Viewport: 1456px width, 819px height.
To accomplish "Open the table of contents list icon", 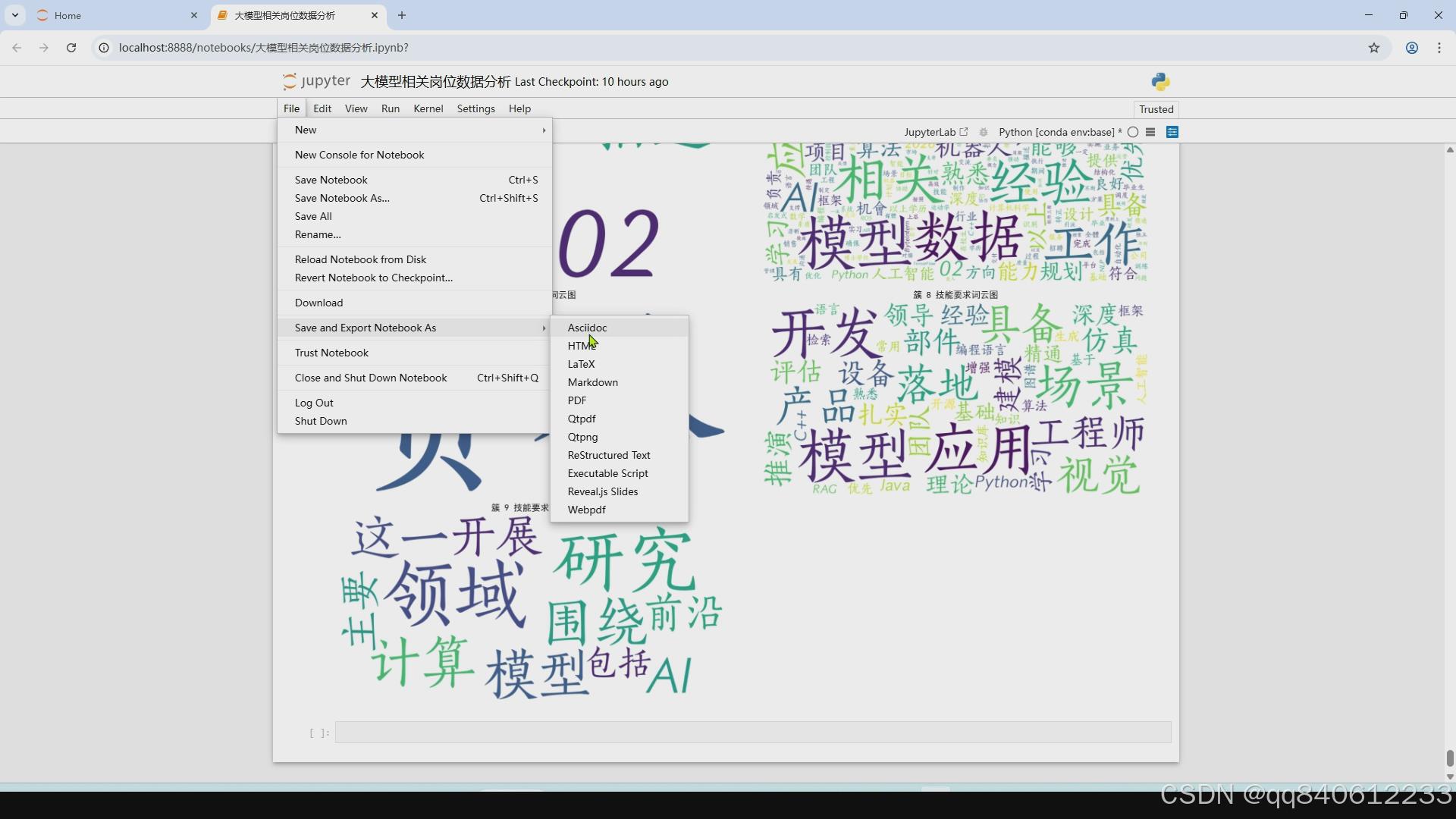I will tap(1150, 132).
